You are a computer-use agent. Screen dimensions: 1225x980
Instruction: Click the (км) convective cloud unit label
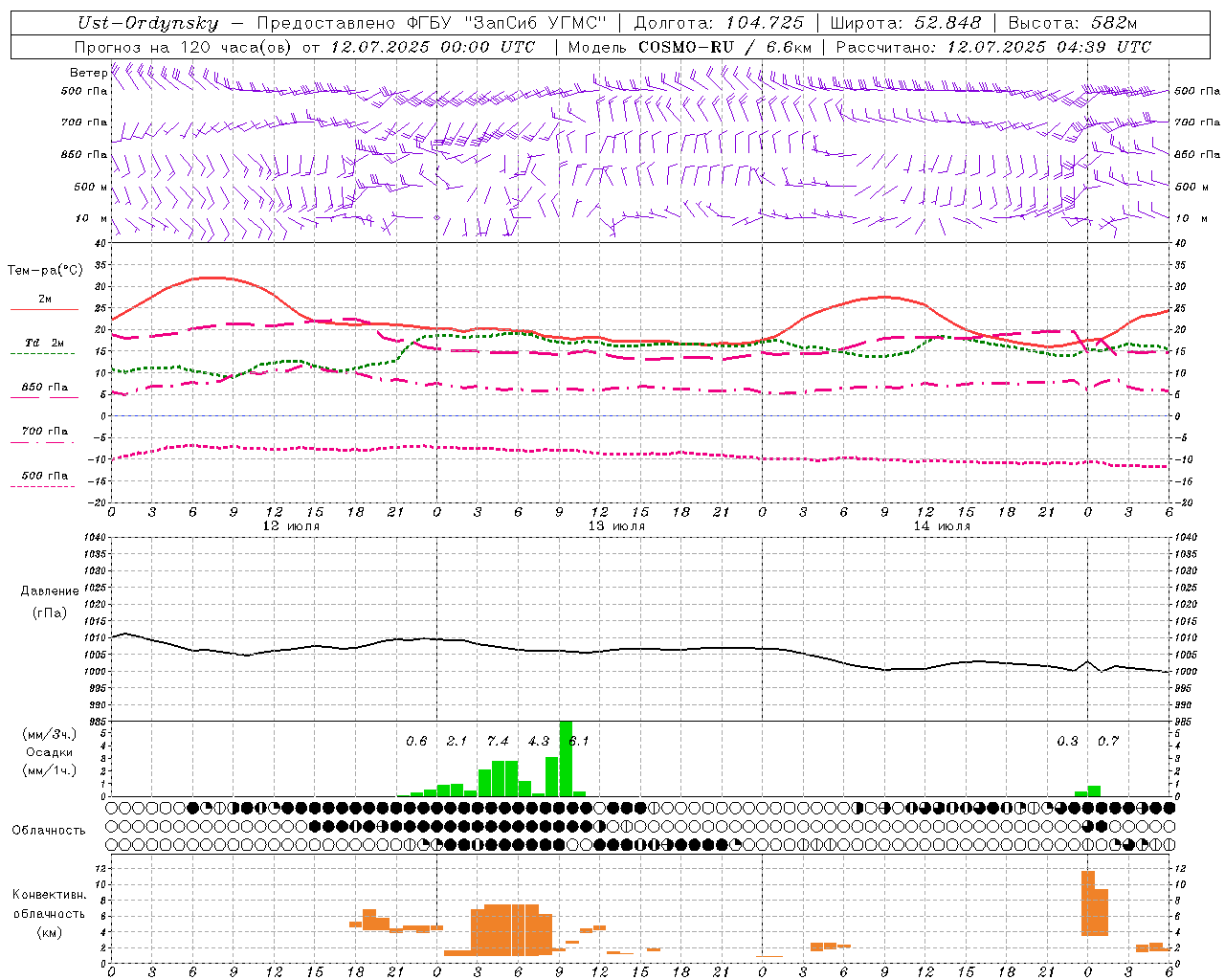click(50, 932)
